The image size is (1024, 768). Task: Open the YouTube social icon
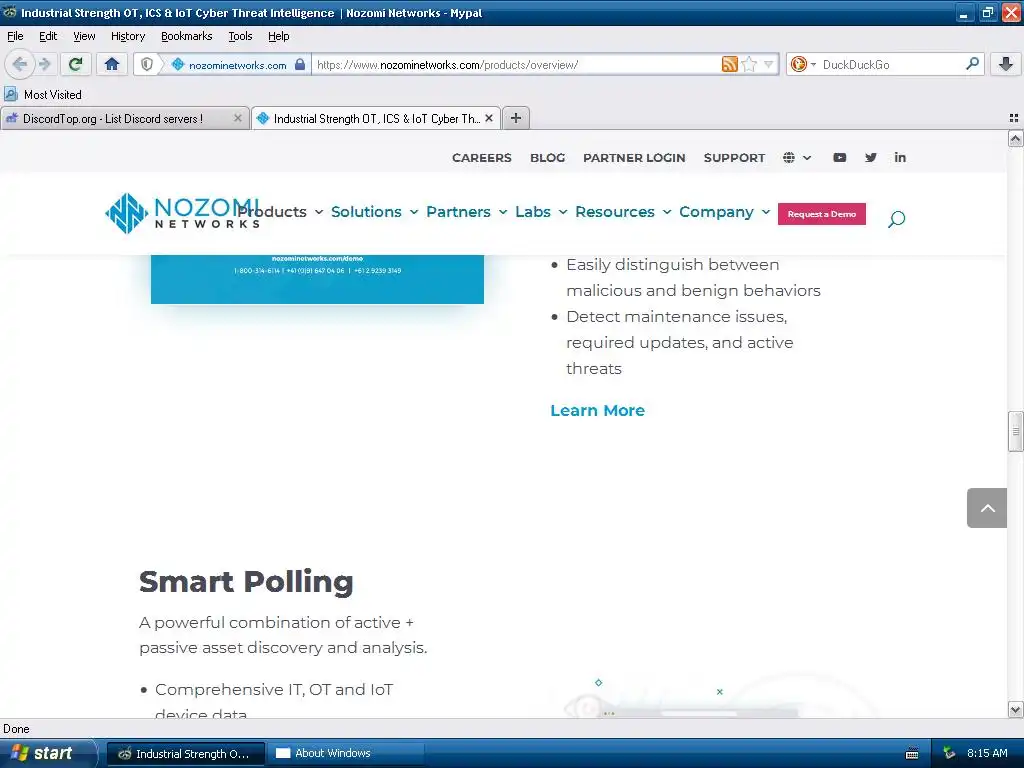click(840, 157)
